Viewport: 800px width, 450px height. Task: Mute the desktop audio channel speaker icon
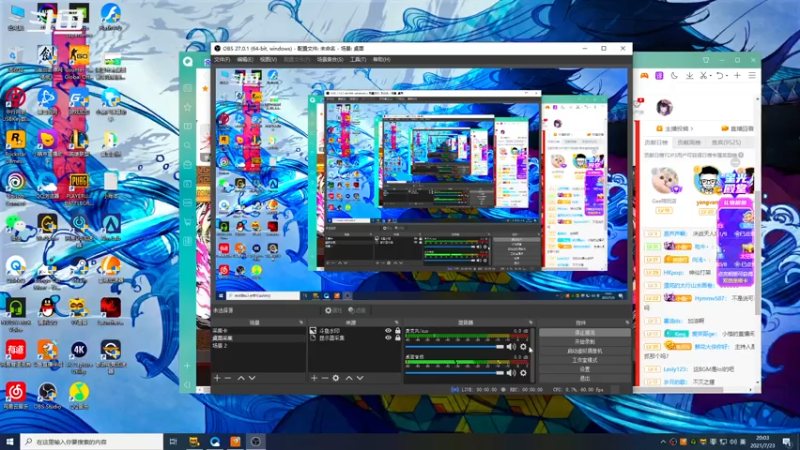click(x=511, y=373)
